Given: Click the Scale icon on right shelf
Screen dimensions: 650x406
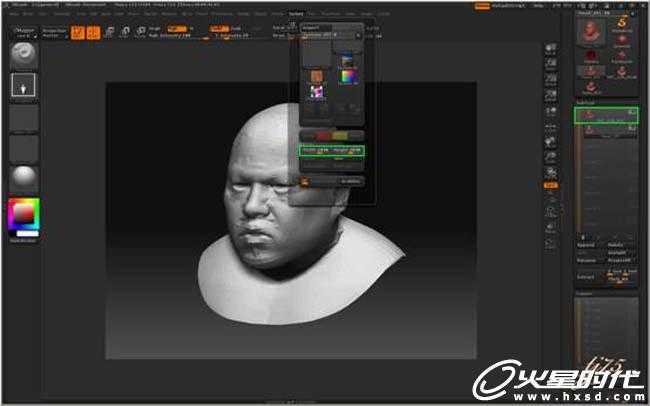Looking at the screenshot, I should click(x=551, y=158).
